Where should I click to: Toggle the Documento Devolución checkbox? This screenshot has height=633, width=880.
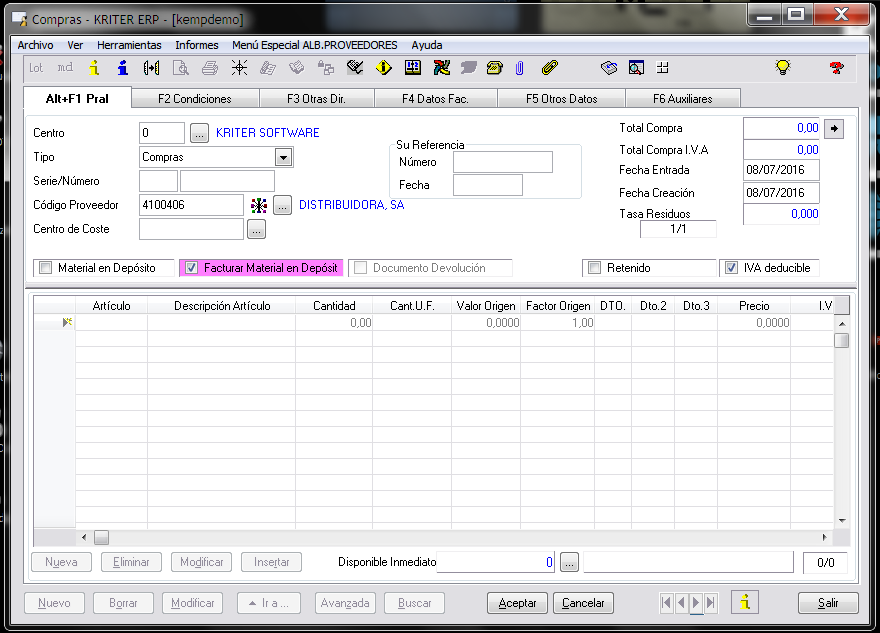tap(361, 268)
